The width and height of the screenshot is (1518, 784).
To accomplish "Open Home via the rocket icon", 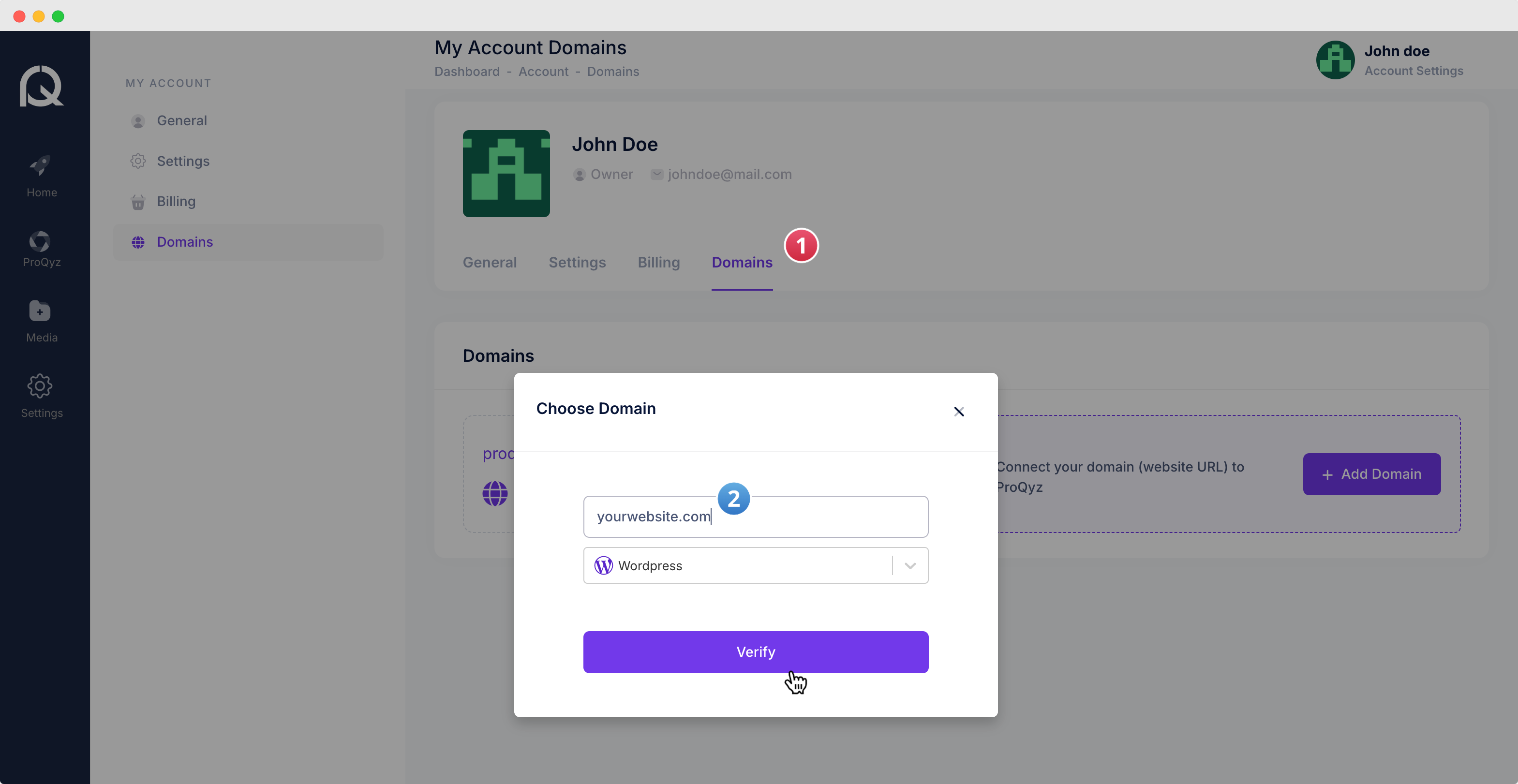I will (x=41, y=165).
